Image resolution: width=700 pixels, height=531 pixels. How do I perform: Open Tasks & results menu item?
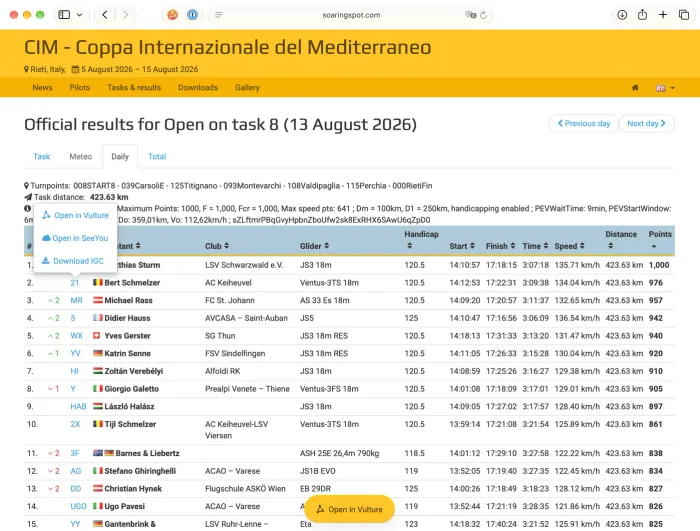(134, 88)
